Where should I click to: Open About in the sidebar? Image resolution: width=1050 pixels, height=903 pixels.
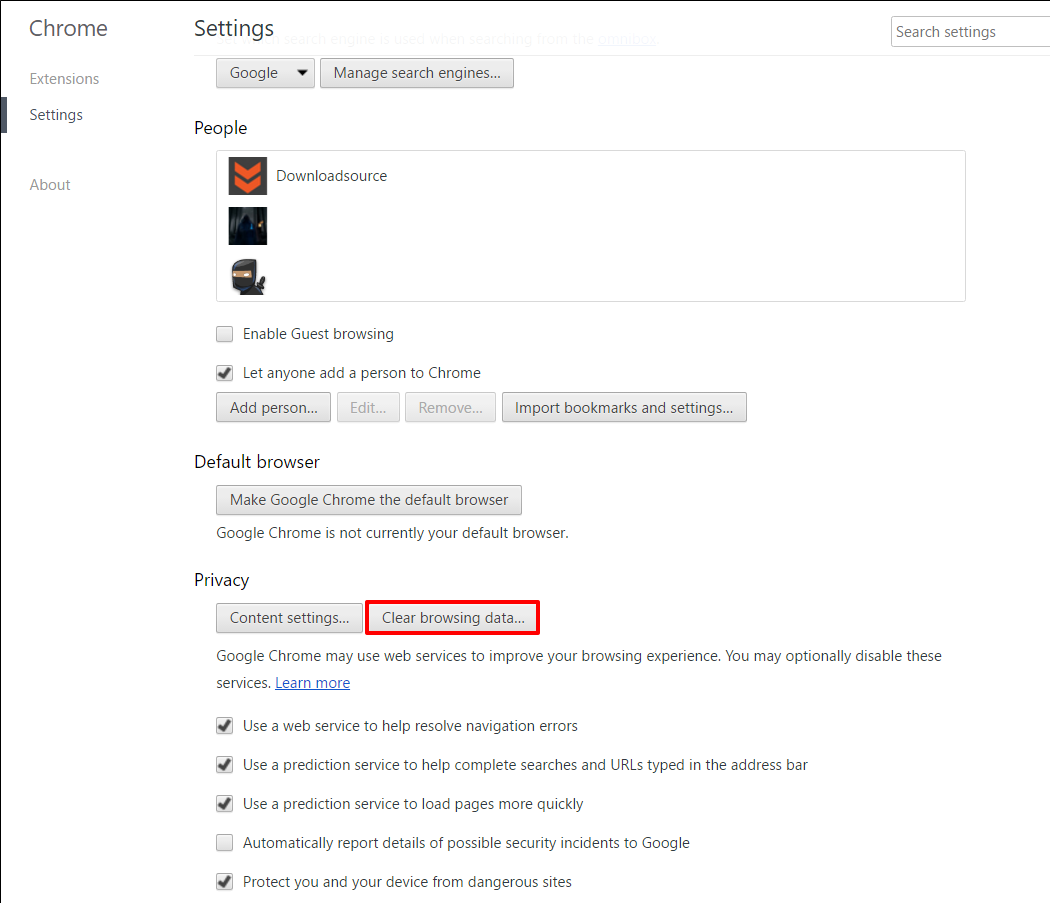point(50,185)
